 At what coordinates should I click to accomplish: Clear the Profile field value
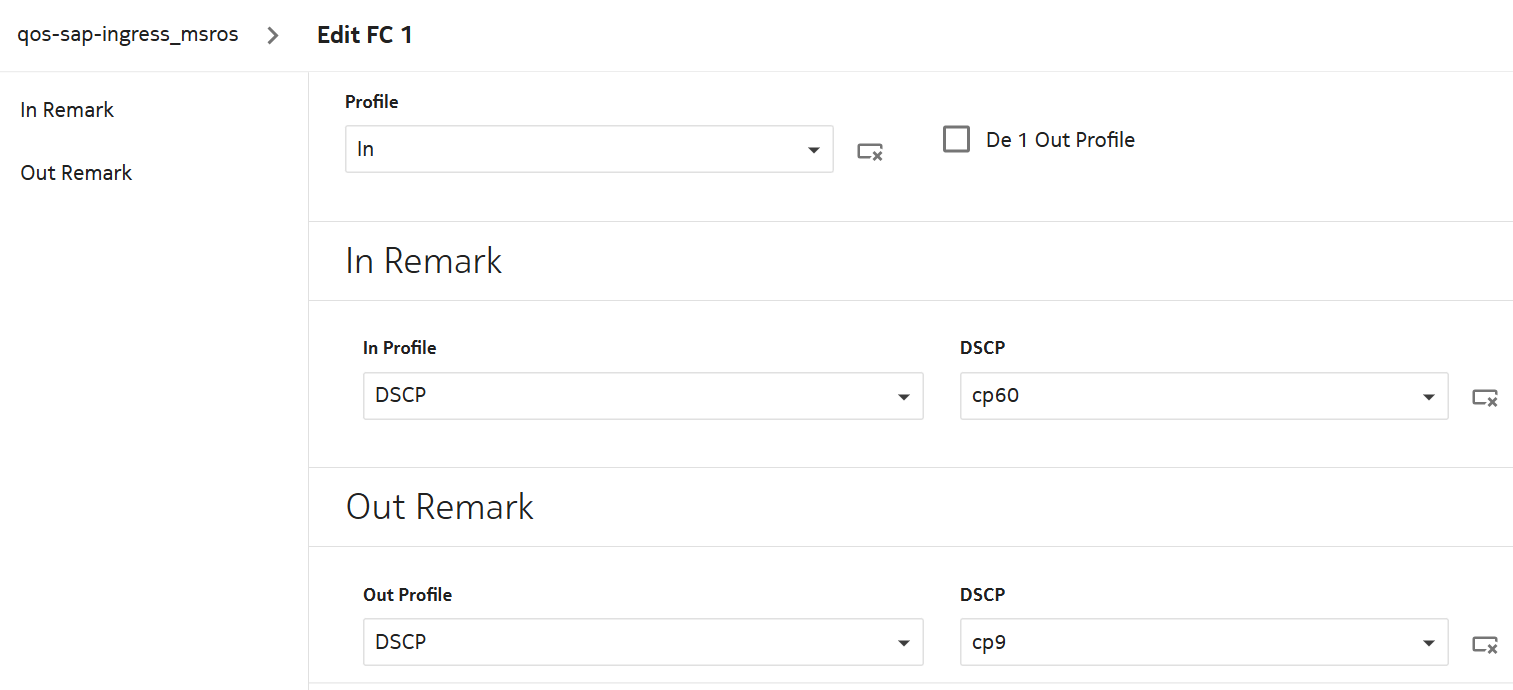pos(869,151)
